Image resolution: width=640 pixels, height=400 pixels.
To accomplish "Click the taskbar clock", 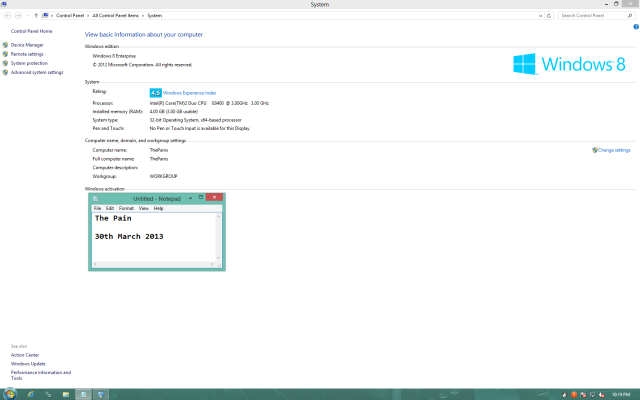I will pyautogui.click(x=621, y=395).
